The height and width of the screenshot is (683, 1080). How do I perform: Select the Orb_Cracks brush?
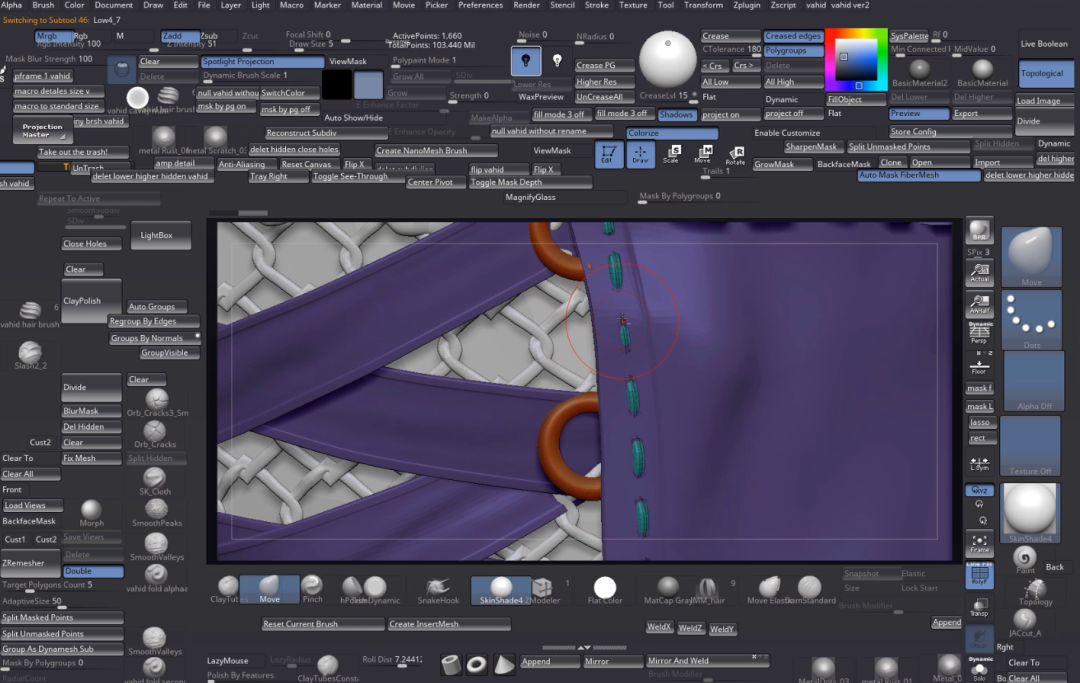(155, 434)
